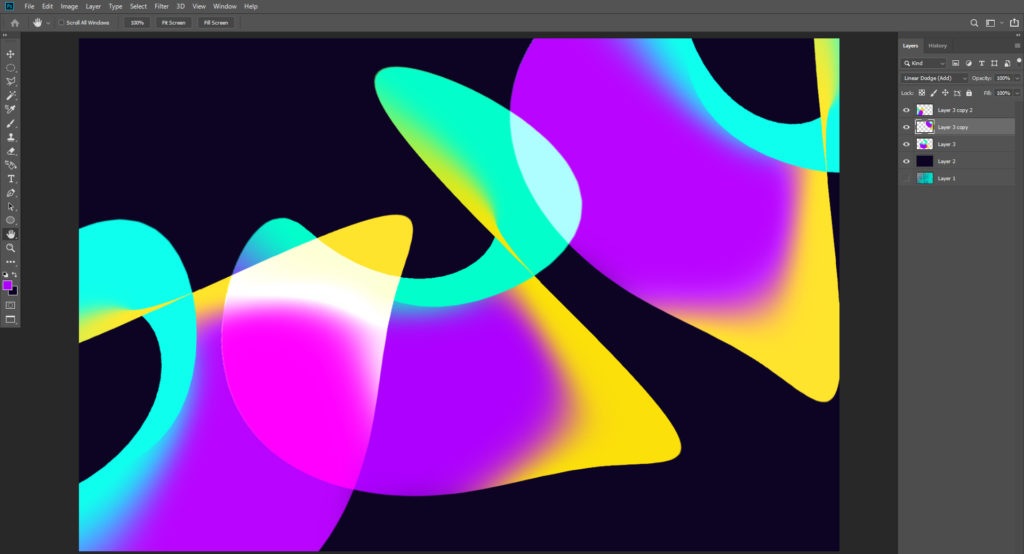The width and height of the screenshot is (1024, 554).
Task: Toggle layer filtering on/off switch
Action: pos(1018,61)
